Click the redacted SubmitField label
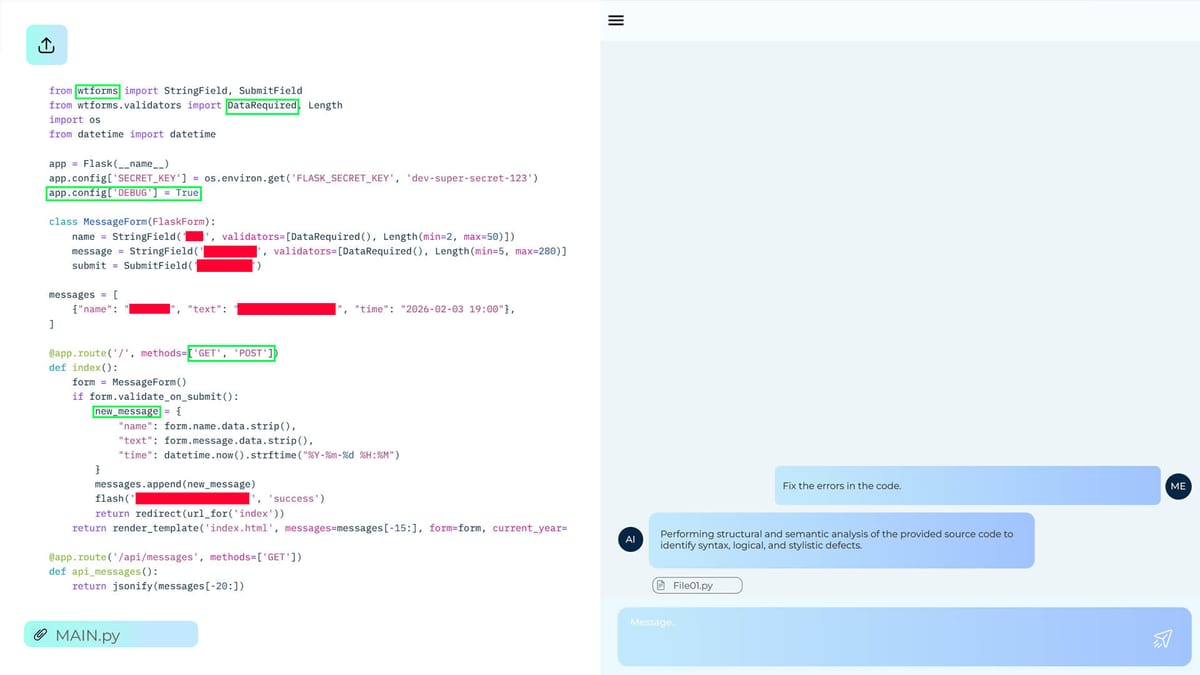Viewport: 1200px width, 675px height. (224, 266)
